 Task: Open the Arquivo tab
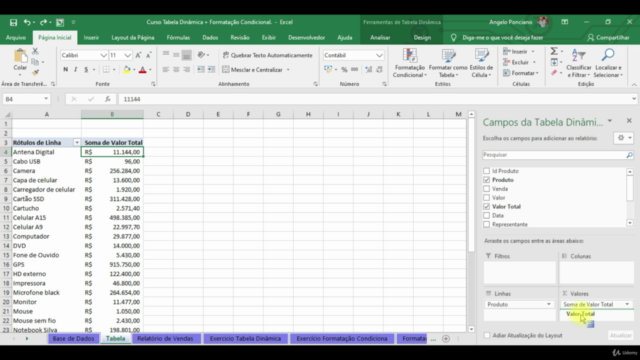(x=16, y=38)
